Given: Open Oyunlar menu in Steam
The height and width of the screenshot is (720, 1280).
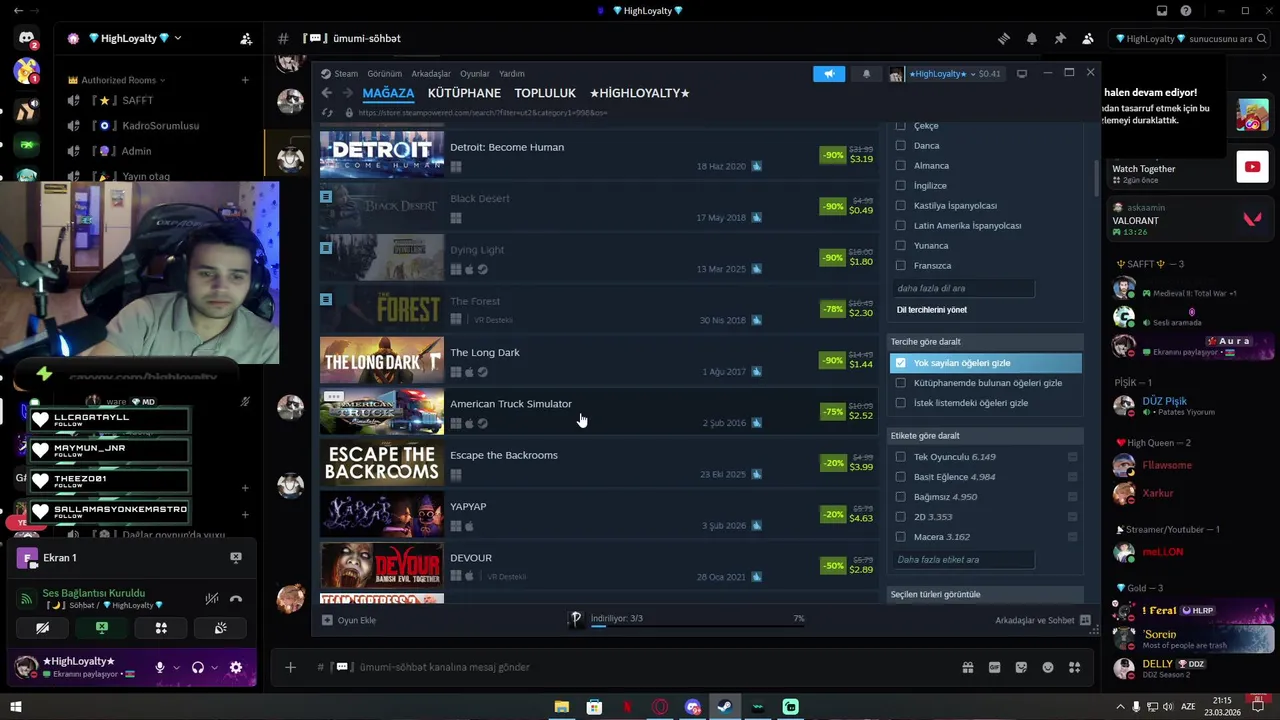Looking at the screenshot, I should tap(475, 74).
